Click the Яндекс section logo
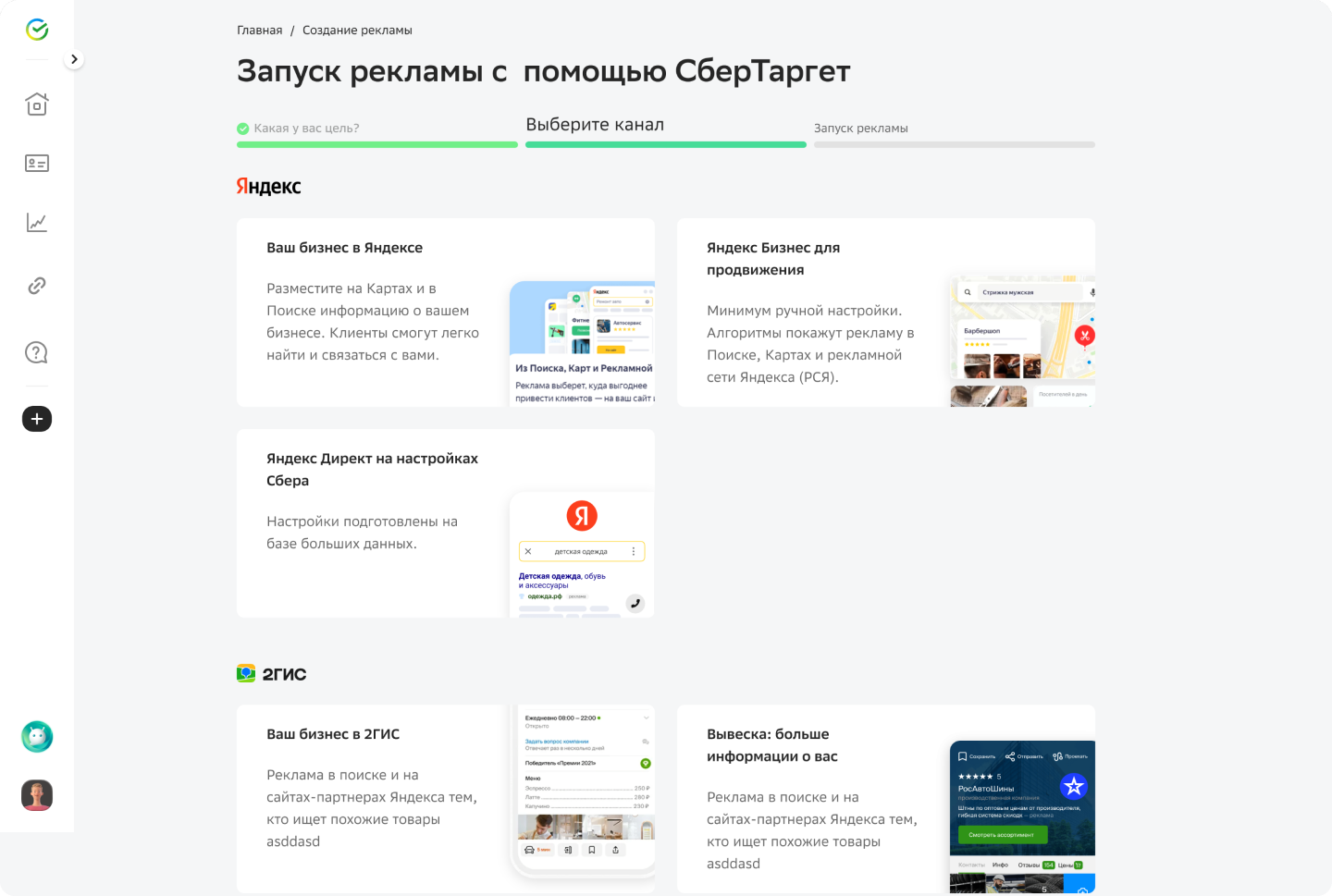Screen dimensions: 1332x896 tap(269, 187)
